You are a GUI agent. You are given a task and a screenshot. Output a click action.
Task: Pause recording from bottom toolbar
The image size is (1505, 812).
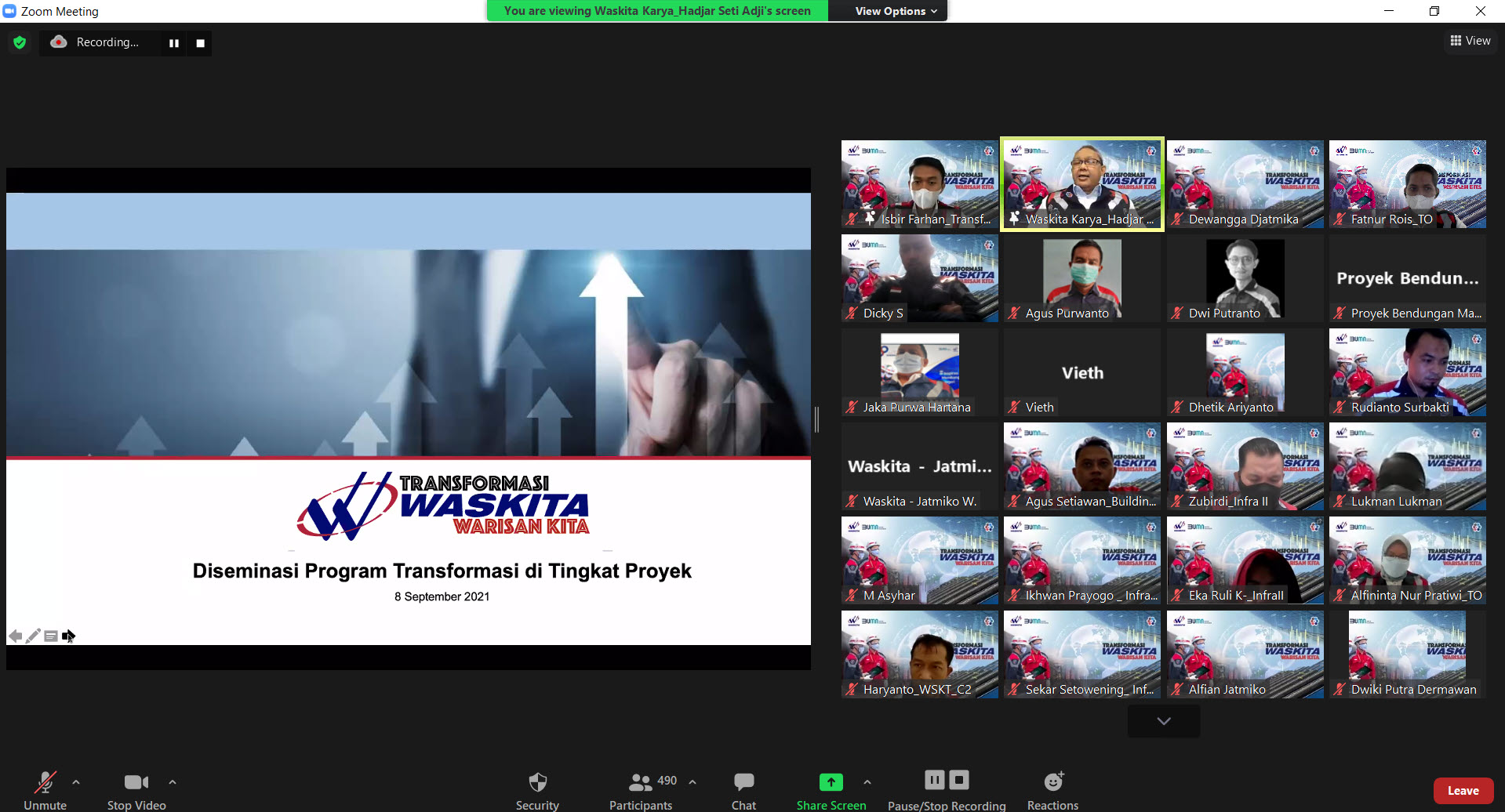934,780
